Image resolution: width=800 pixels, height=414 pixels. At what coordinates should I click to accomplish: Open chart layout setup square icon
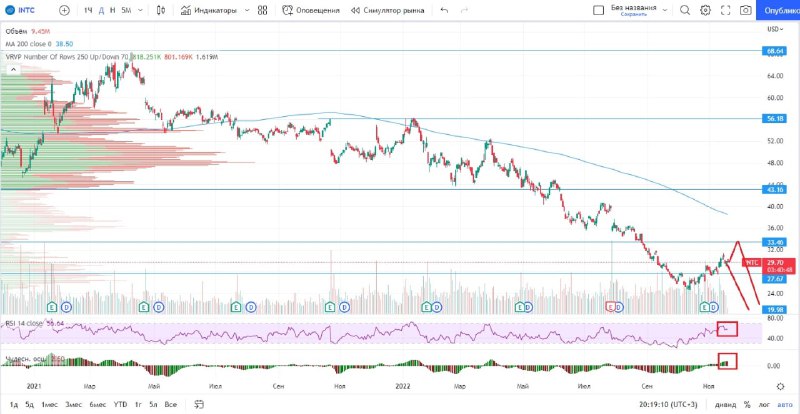click(x=598, y=10)
